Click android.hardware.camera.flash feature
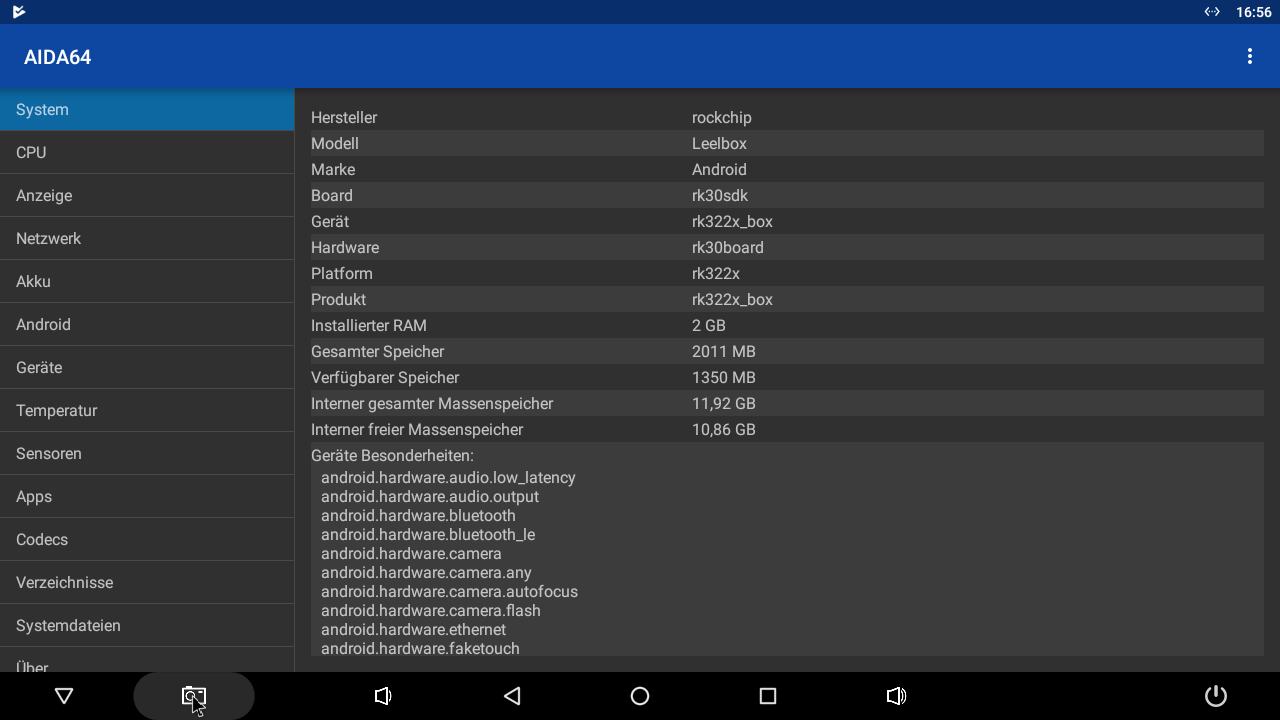 coord(431,611)
